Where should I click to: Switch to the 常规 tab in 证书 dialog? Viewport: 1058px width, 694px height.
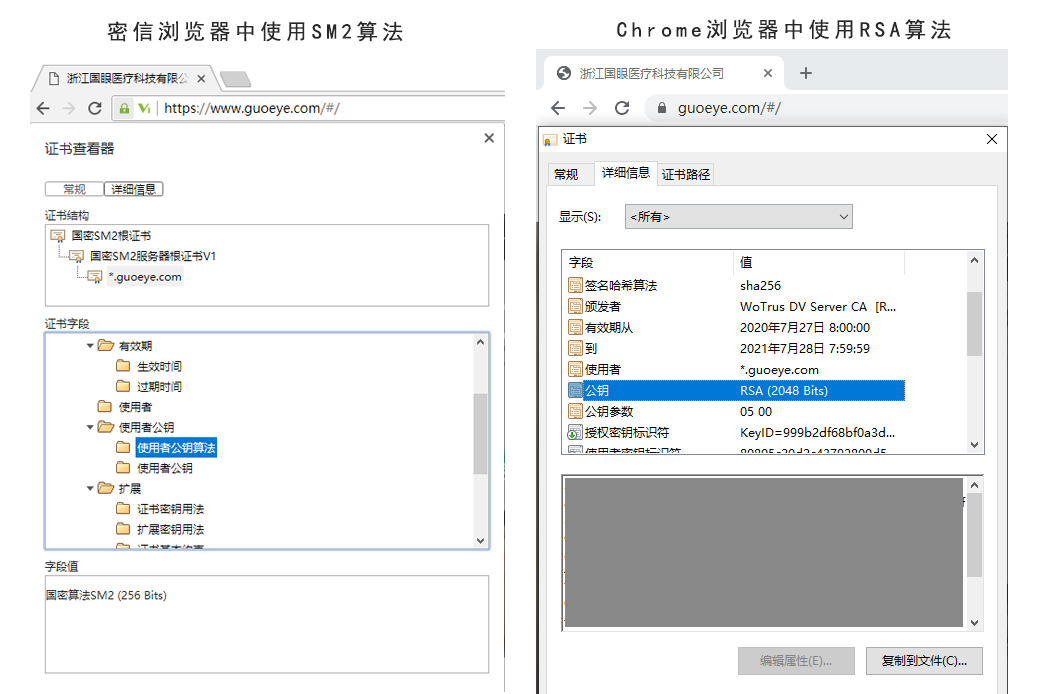pos(566,174)
